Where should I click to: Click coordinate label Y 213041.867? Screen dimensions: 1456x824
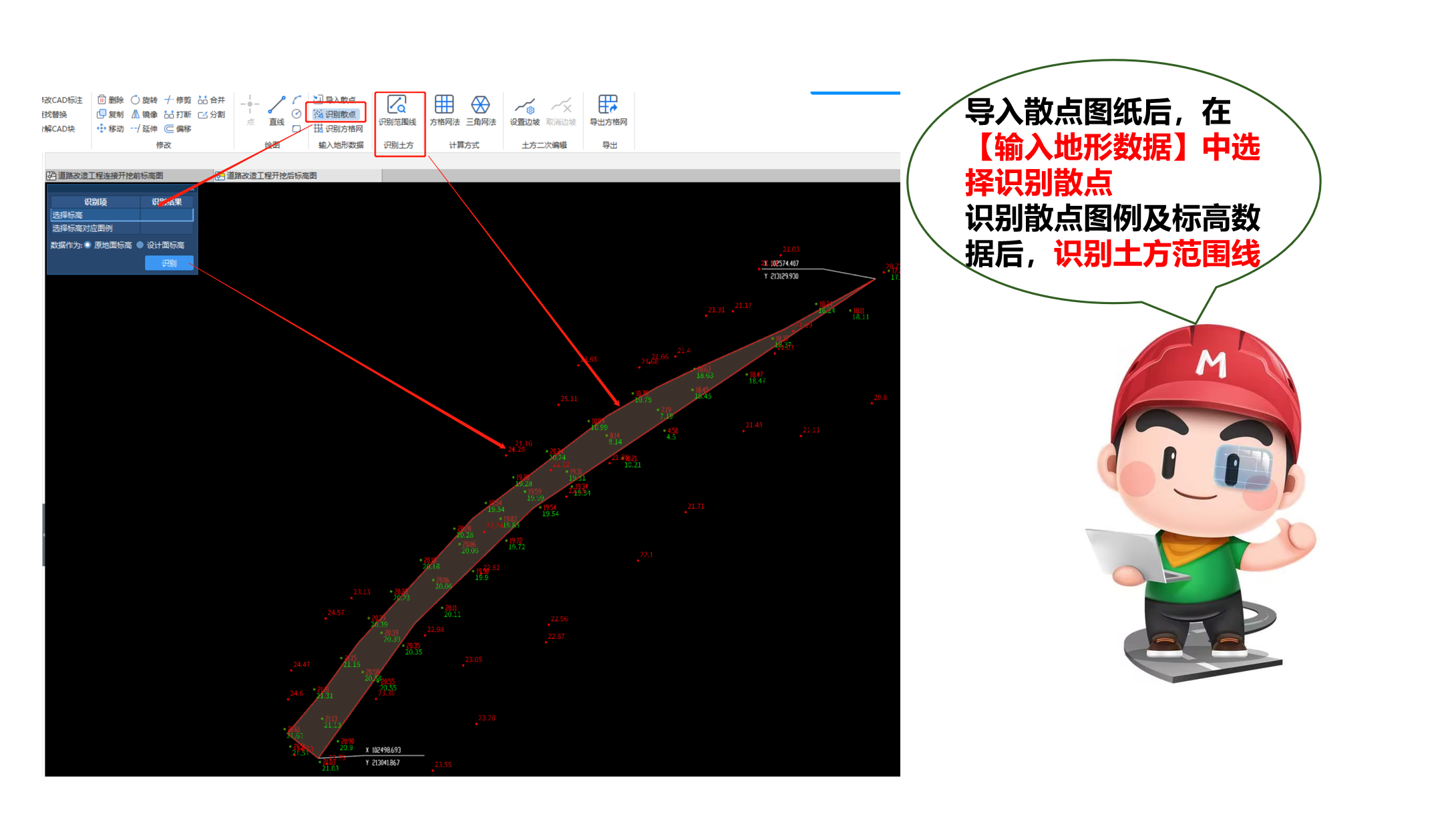pos(383,763)
